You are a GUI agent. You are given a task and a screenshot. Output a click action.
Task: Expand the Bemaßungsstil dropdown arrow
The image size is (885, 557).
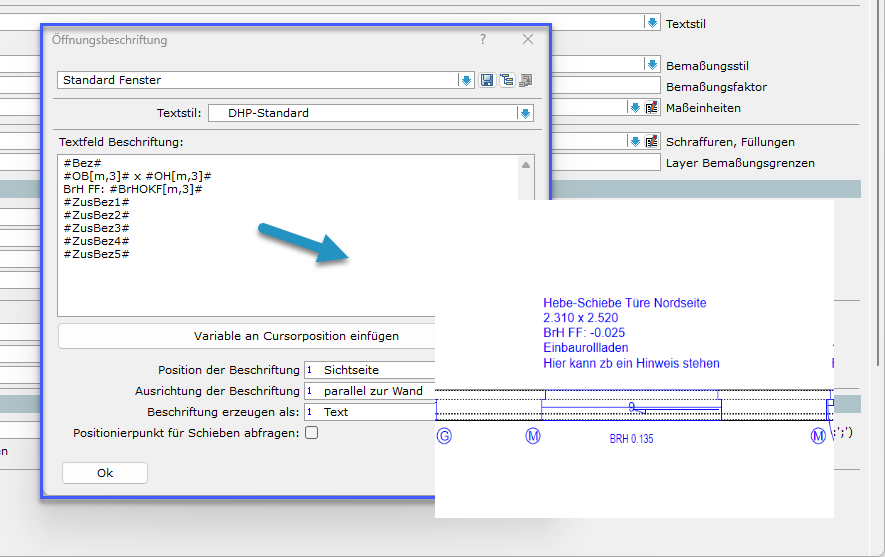(651, 64)
